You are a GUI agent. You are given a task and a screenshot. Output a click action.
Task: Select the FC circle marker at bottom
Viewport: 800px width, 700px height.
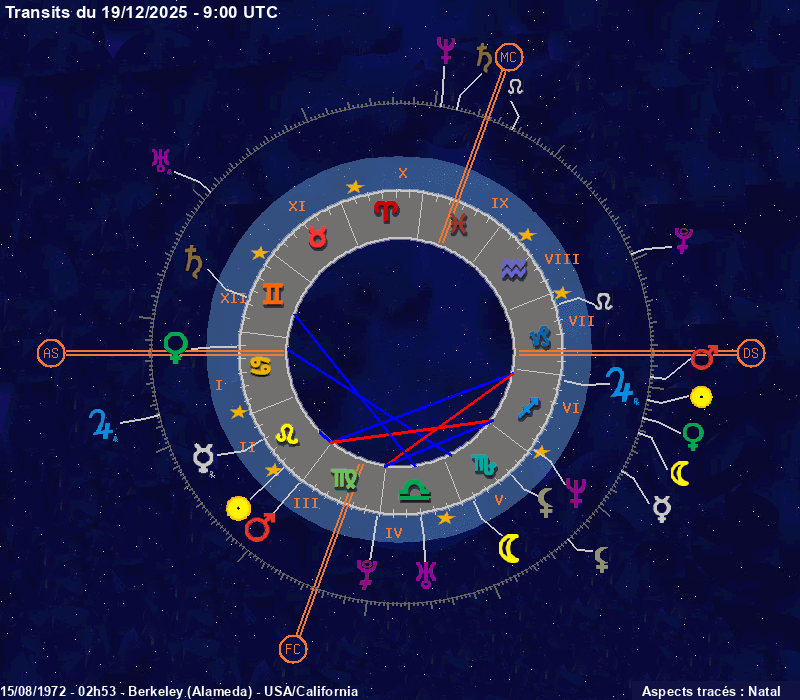(292, 648)
